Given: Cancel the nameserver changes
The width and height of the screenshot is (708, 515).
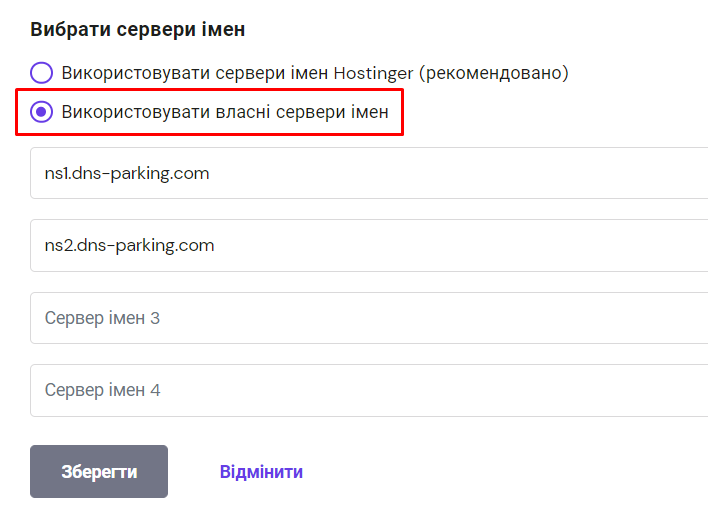Looking at the screenshot, I should point(261,472).
